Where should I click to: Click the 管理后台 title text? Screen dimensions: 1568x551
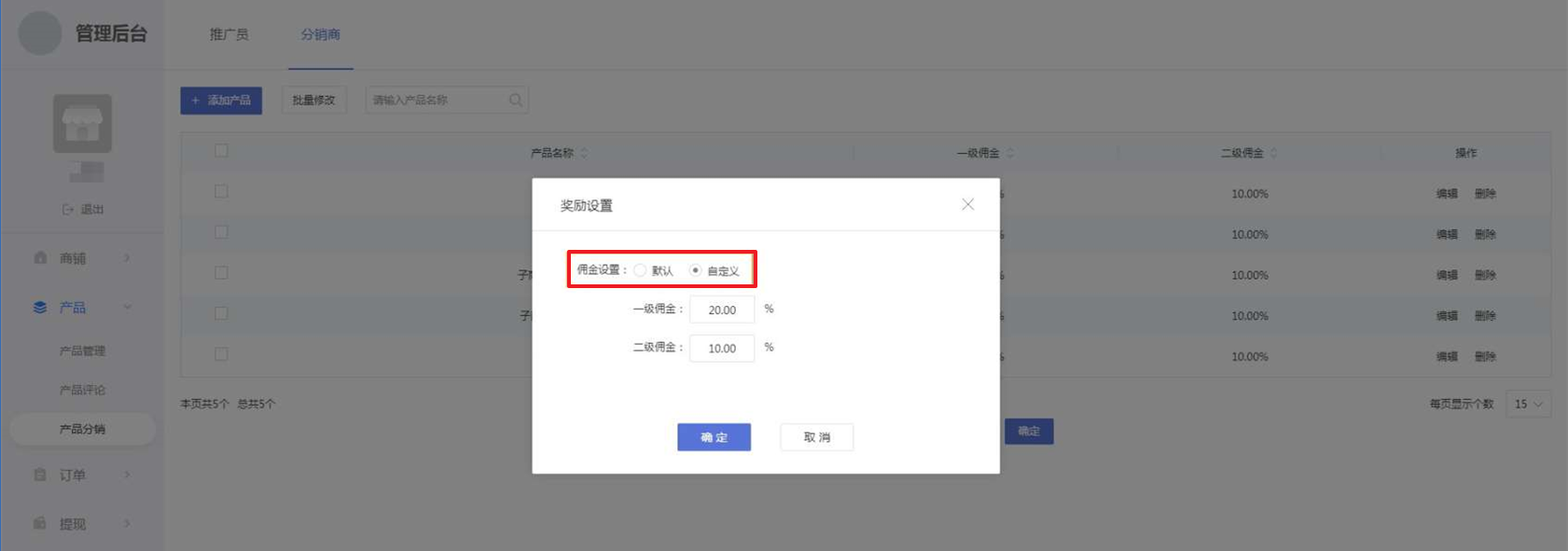tap(111, 34)
